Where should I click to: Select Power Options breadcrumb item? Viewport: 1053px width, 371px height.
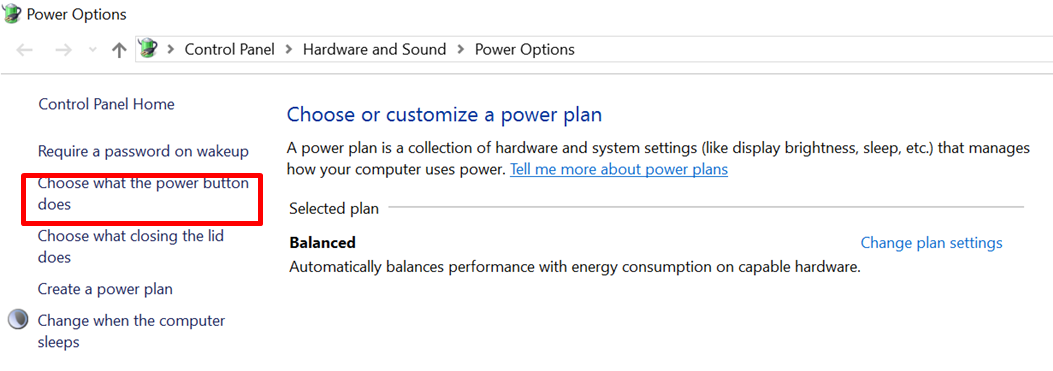(525, 50)
